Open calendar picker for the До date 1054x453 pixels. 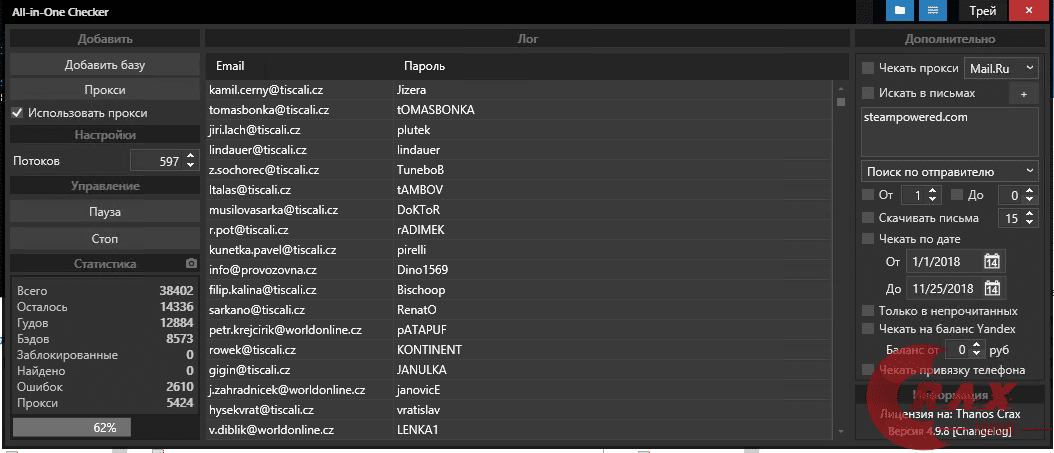tap(992, 289)
